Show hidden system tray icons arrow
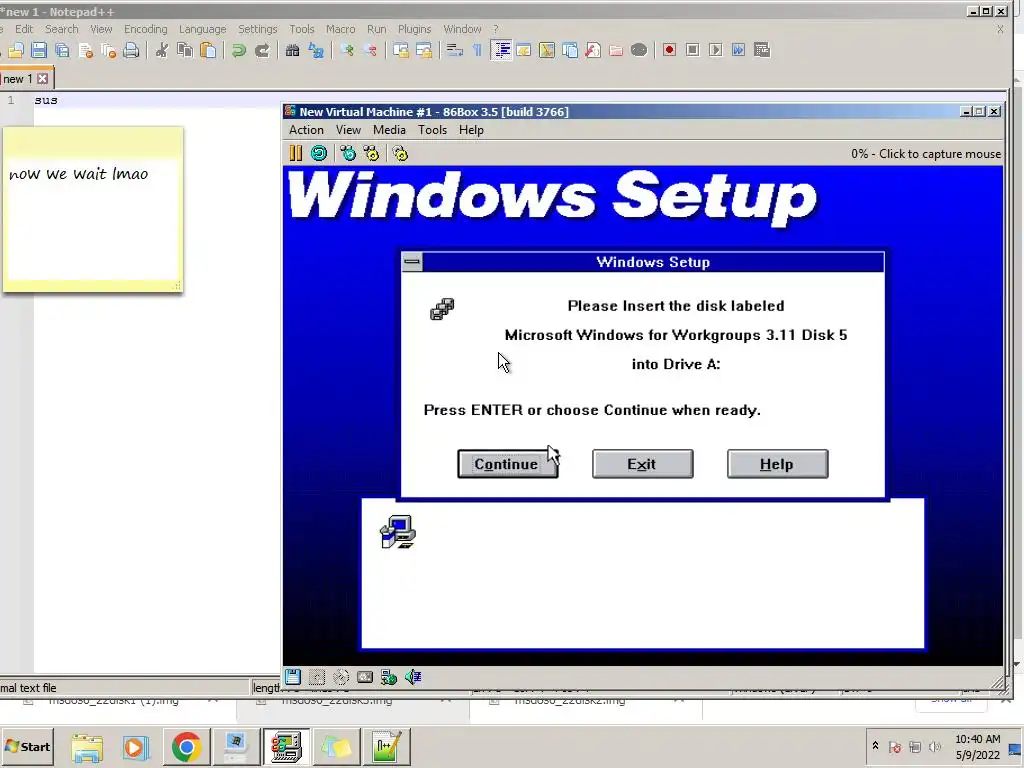1024x768 pixels. tap(875, 746)
